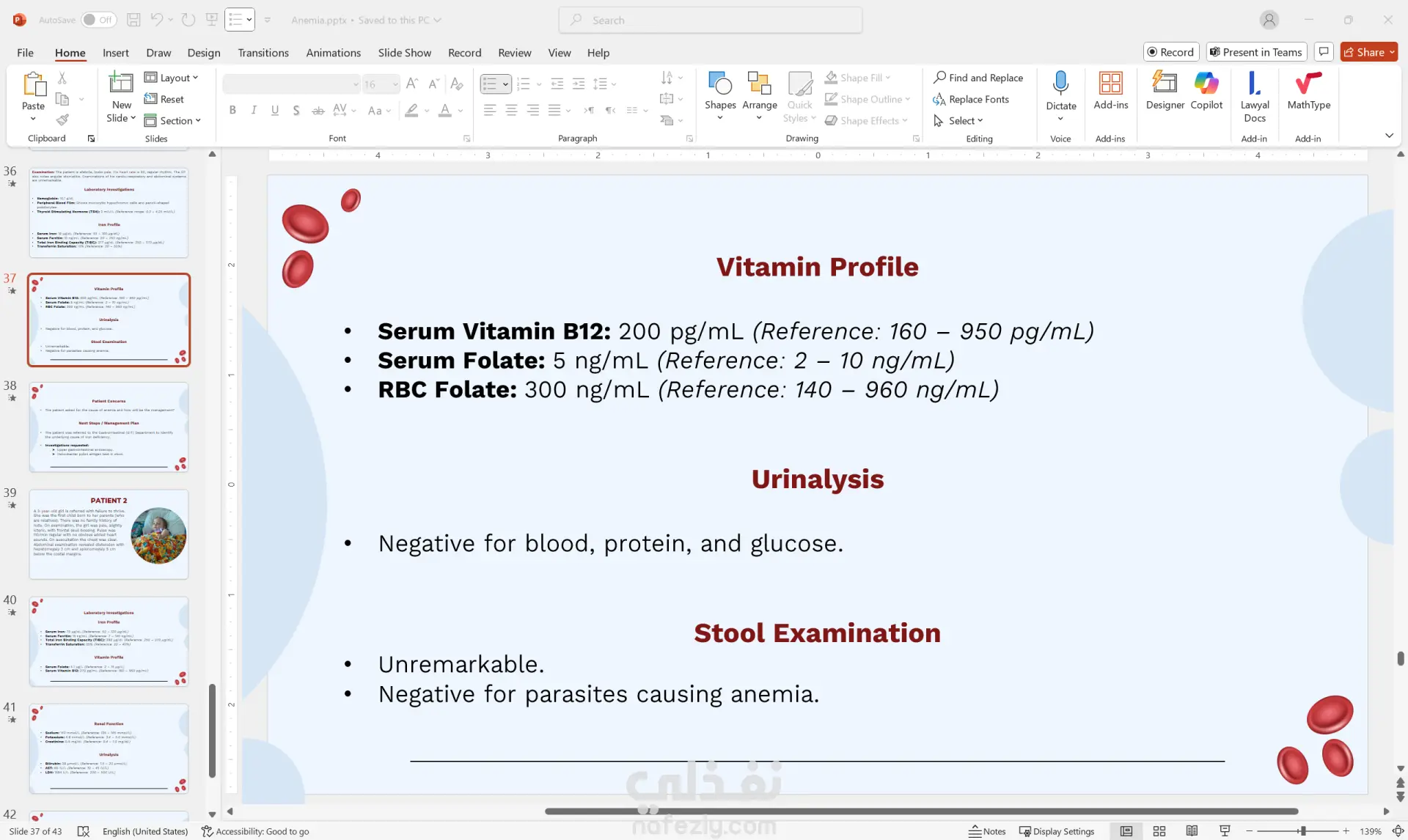
Task: Start Slide Show from status bar
Action: (1225, 831)
